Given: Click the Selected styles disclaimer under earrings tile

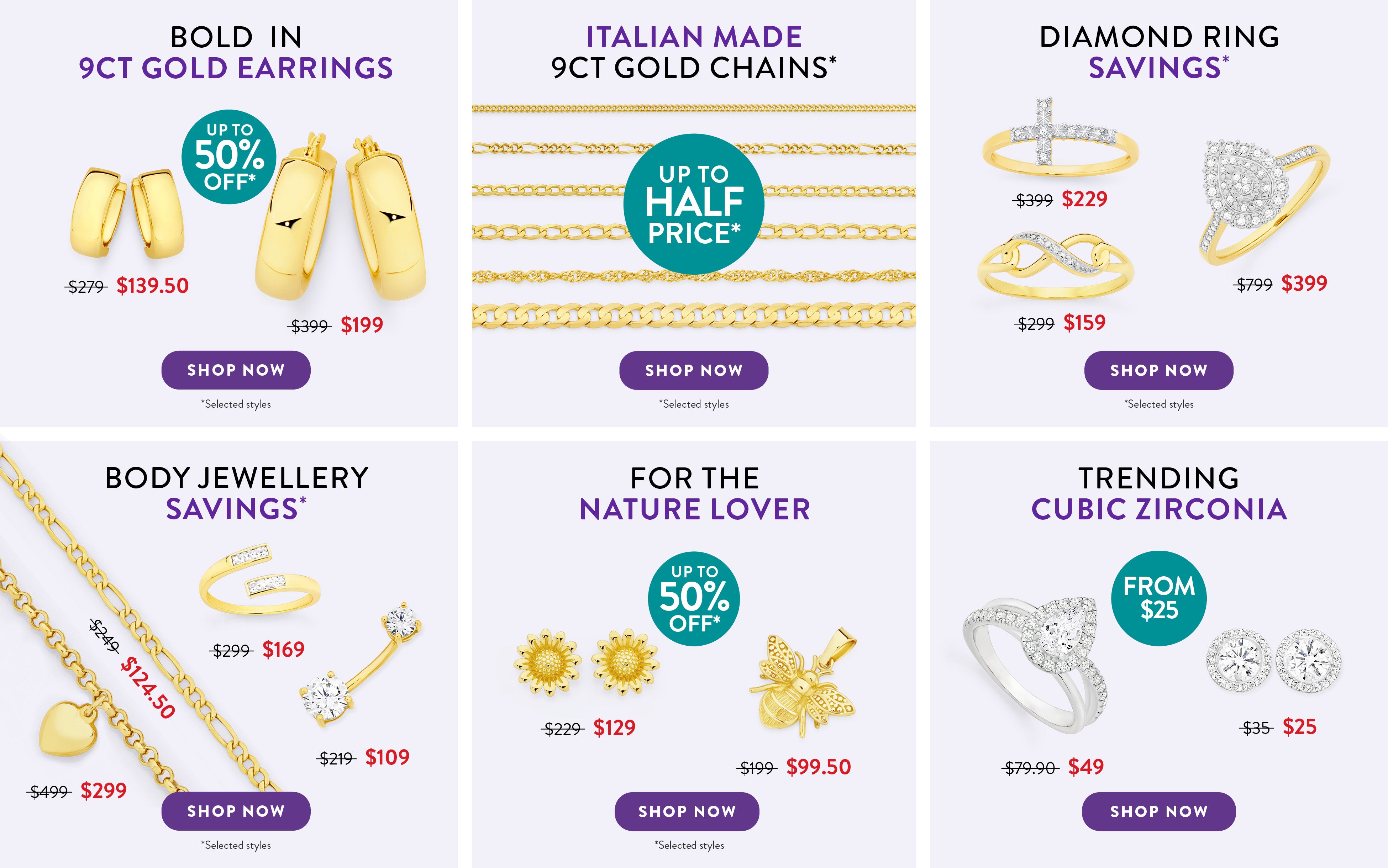Looking at the screenshot, I should pos(236,403).
